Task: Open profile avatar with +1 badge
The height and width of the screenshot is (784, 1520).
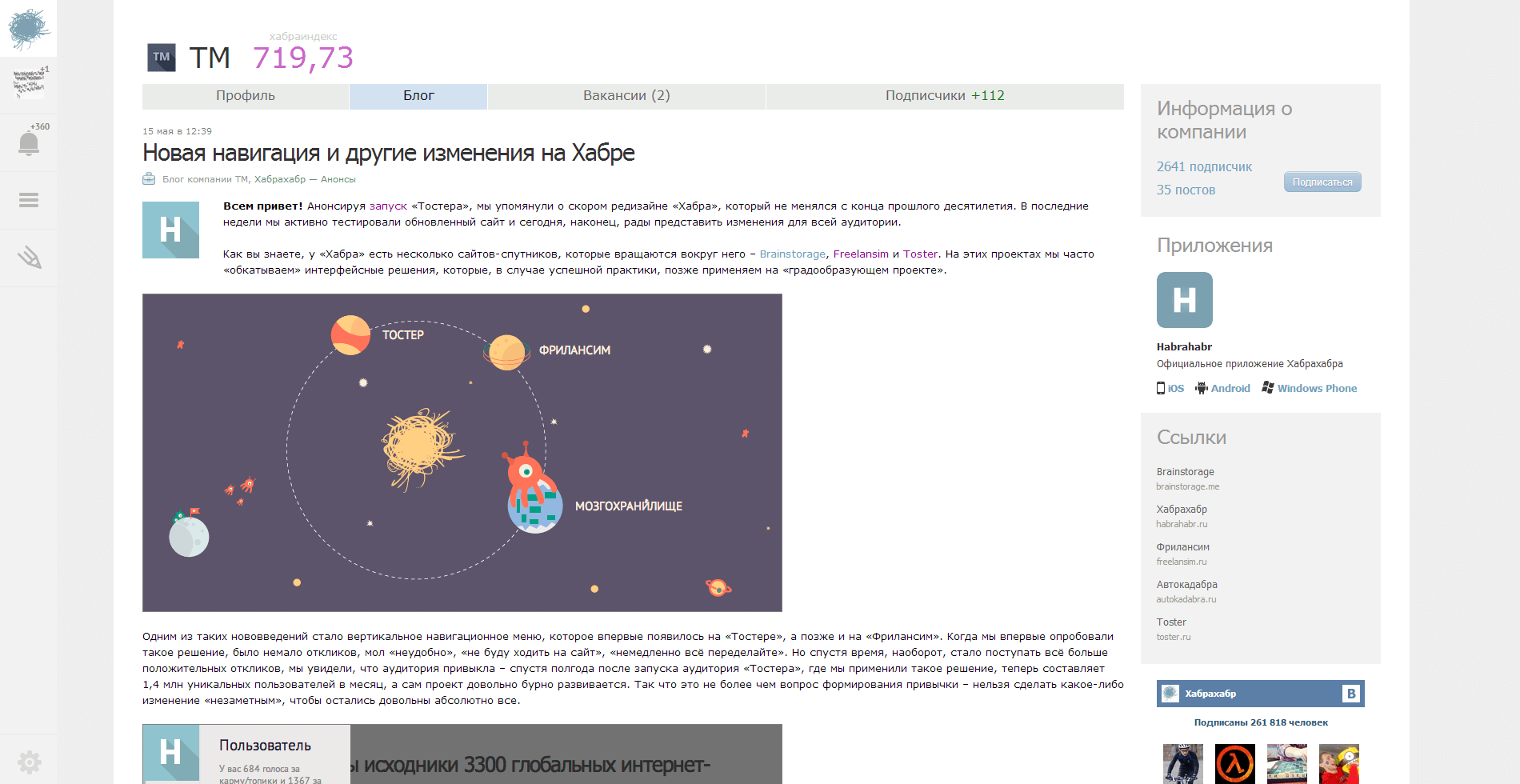Action: 29,82
